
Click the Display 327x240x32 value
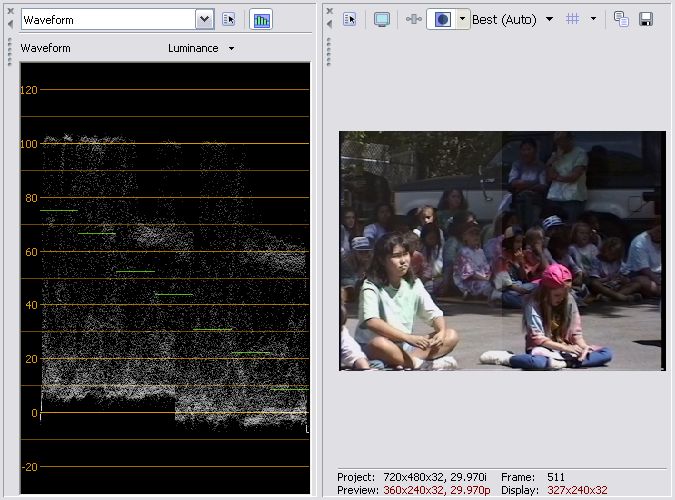[577, 490]
